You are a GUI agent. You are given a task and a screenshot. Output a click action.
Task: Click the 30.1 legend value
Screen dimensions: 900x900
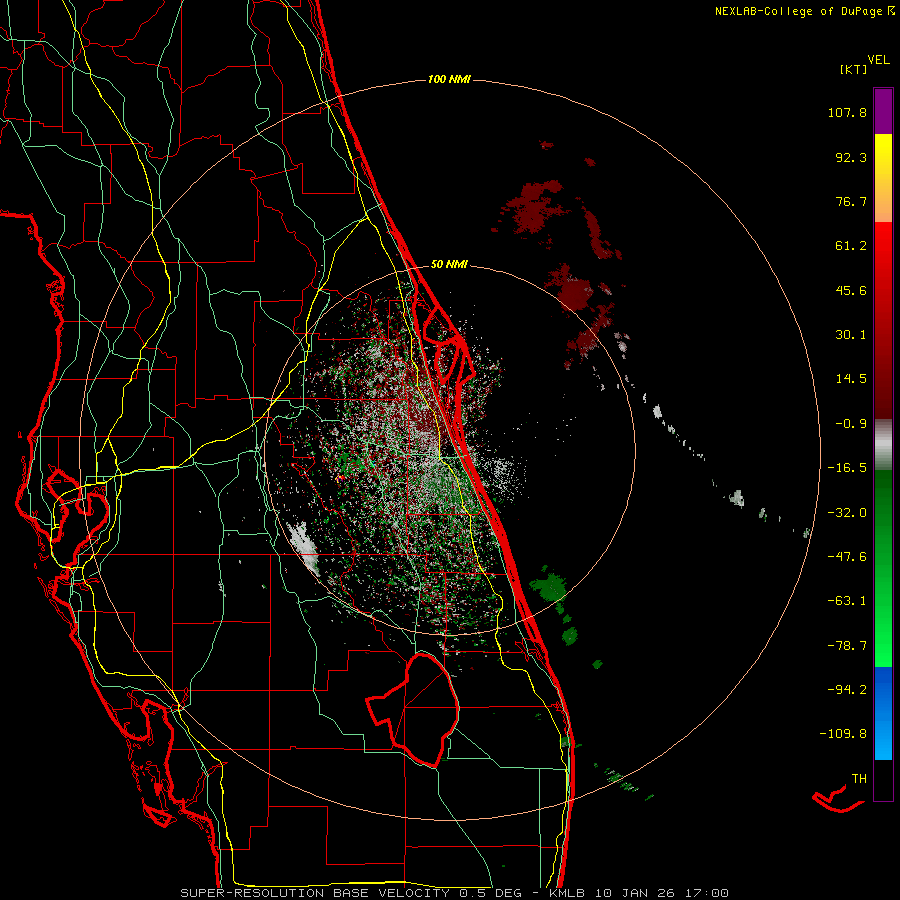click(851, 335)
